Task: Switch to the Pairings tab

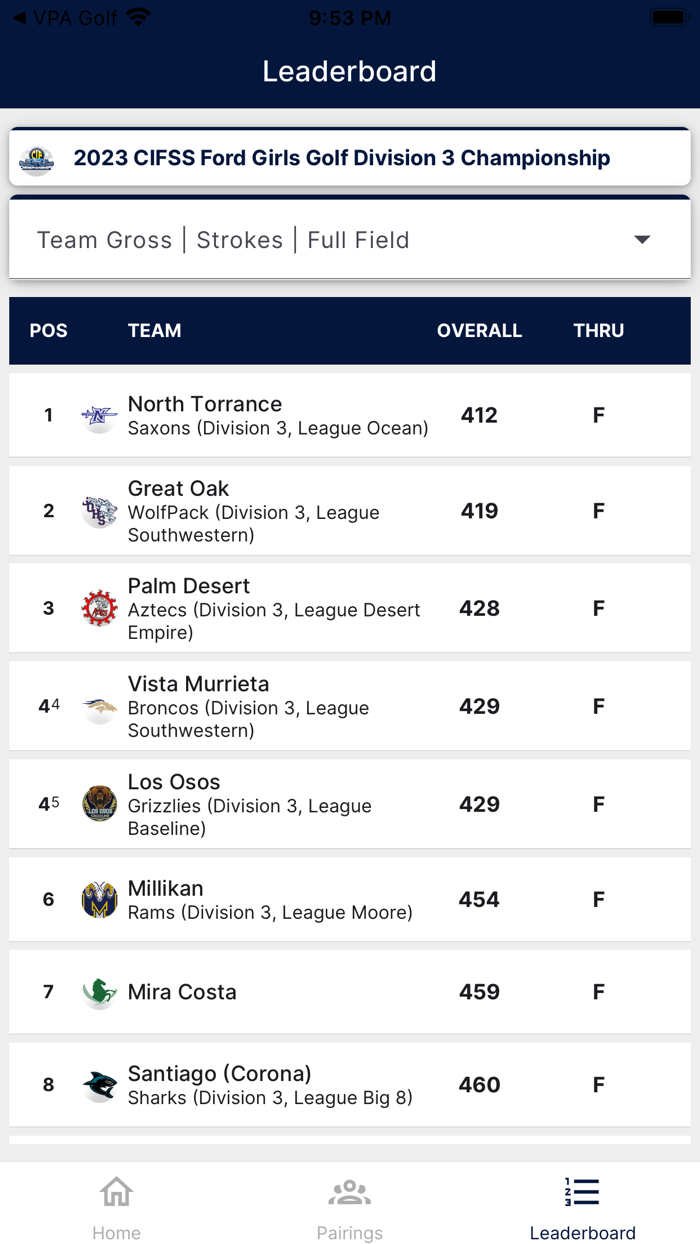Action: tap(350, 1207)
